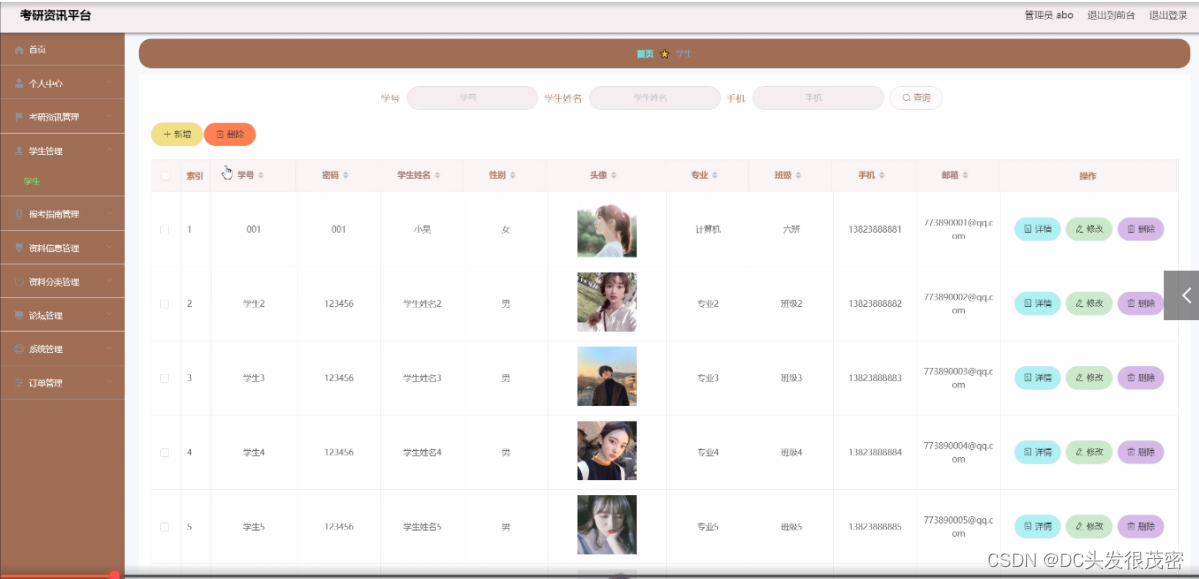The height and width of the screenshot is (579, 1199).
Task: Click avatar thumbnail of 学生3
Action: tap(607, 376)
